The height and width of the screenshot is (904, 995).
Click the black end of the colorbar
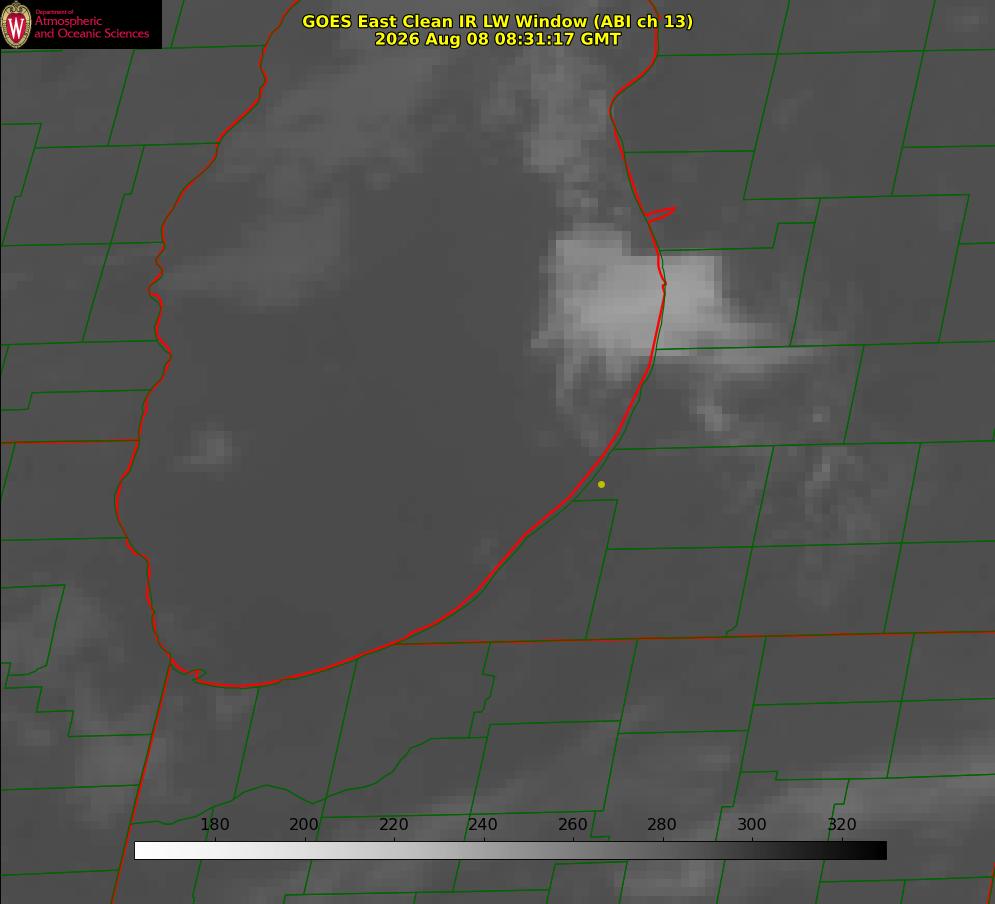point(876,851)
